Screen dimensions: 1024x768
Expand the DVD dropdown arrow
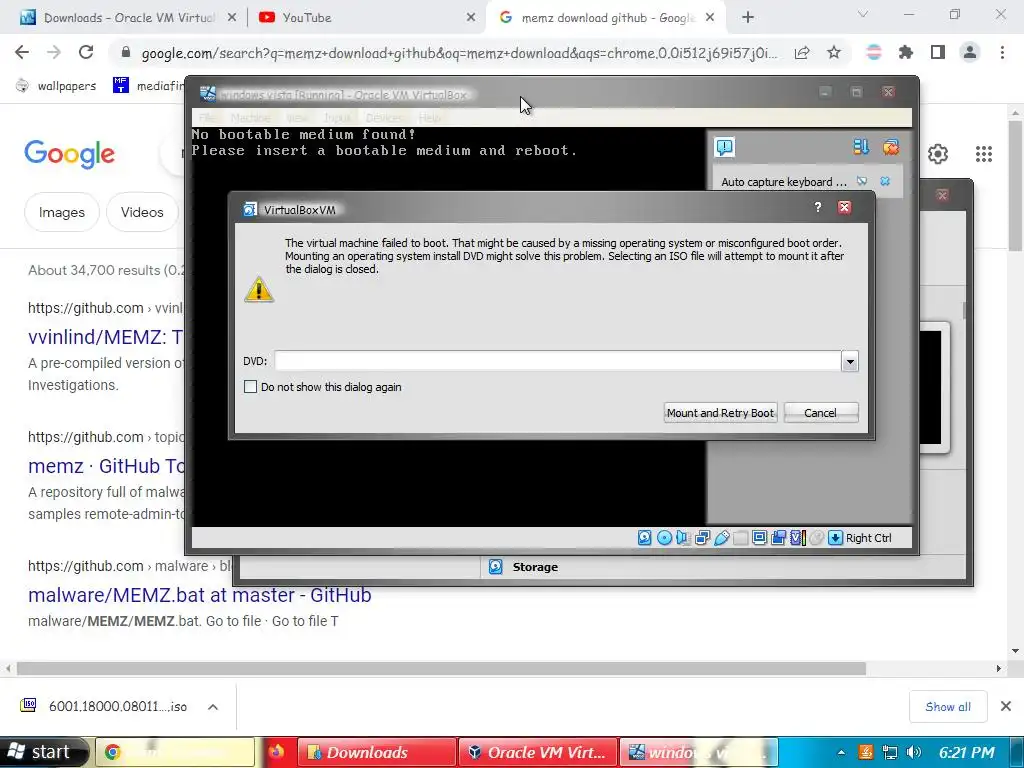(x=850, y=361)
